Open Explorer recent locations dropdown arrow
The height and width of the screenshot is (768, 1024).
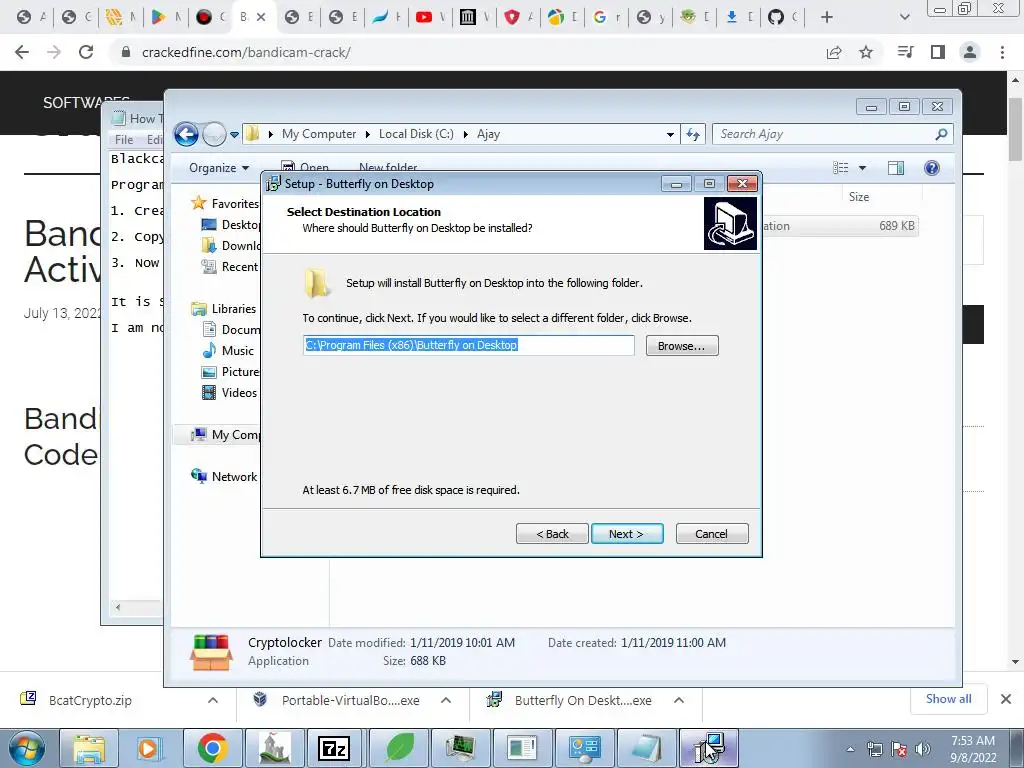pos(234,135)
